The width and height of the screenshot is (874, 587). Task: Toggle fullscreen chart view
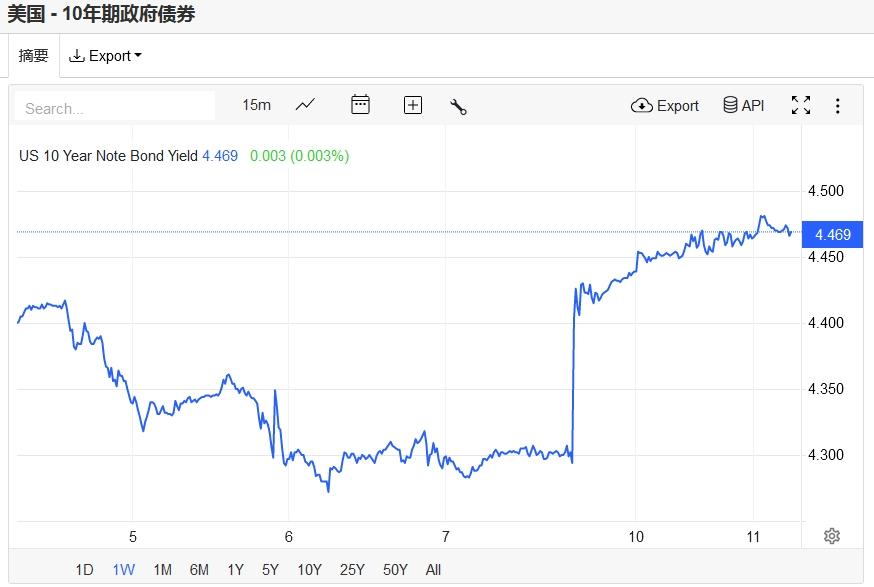800,105
